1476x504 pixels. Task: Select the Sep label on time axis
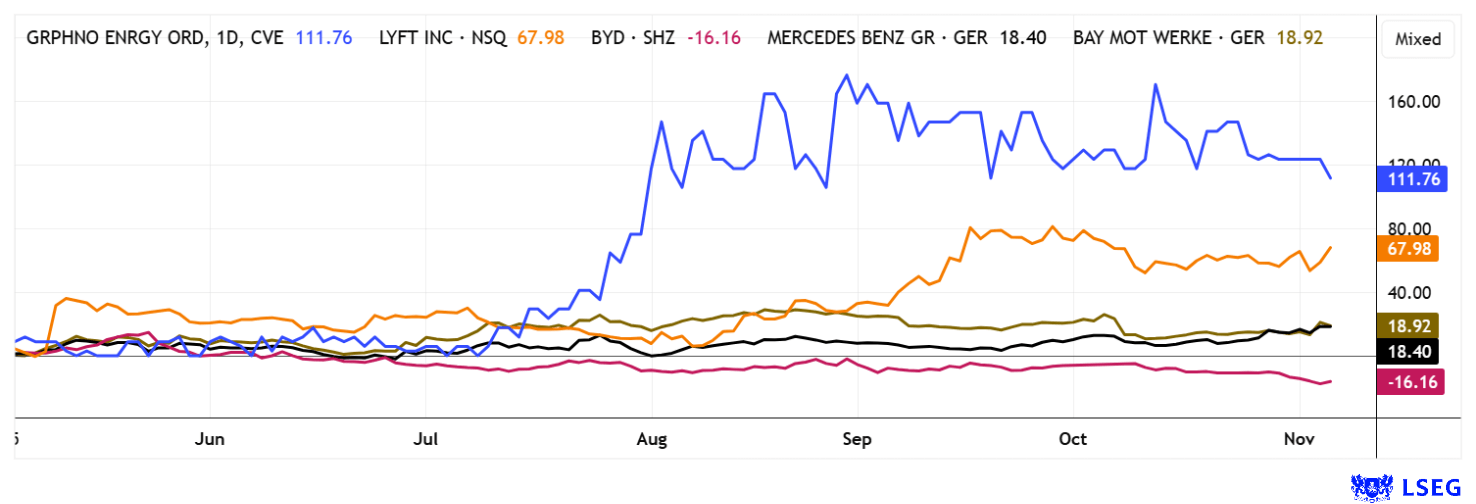(x=857, y=438)
